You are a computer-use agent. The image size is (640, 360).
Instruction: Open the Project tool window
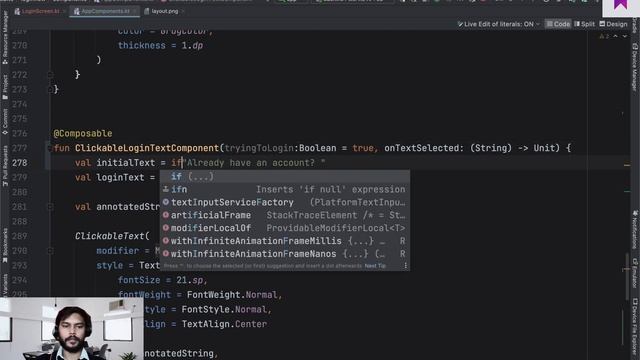point(5,87)
